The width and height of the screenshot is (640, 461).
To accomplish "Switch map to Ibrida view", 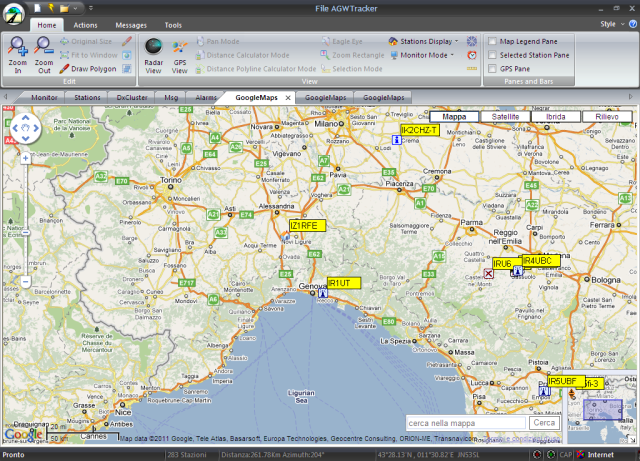I will [x=556, y=117].
